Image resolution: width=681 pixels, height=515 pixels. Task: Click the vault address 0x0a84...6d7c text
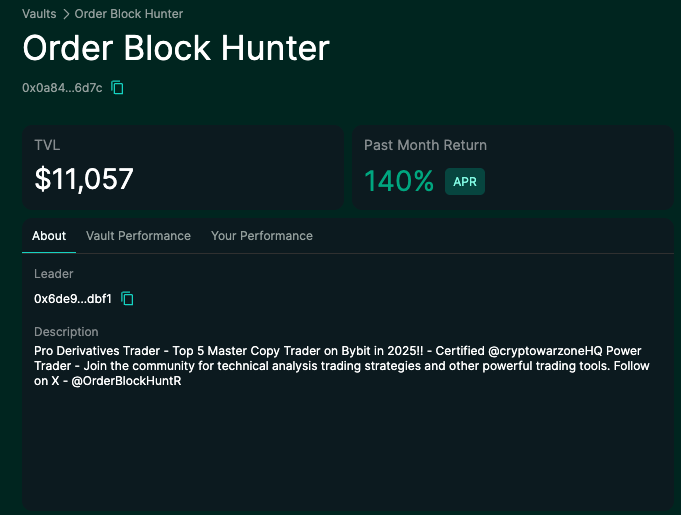62,88
